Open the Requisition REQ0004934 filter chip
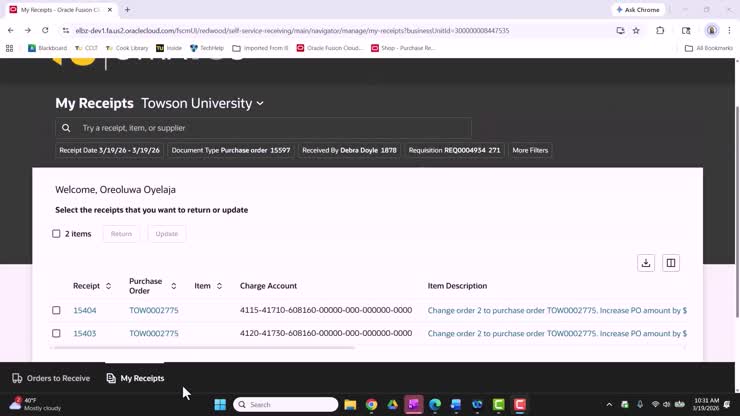This screenshot has height=416, width=740. 454,150
